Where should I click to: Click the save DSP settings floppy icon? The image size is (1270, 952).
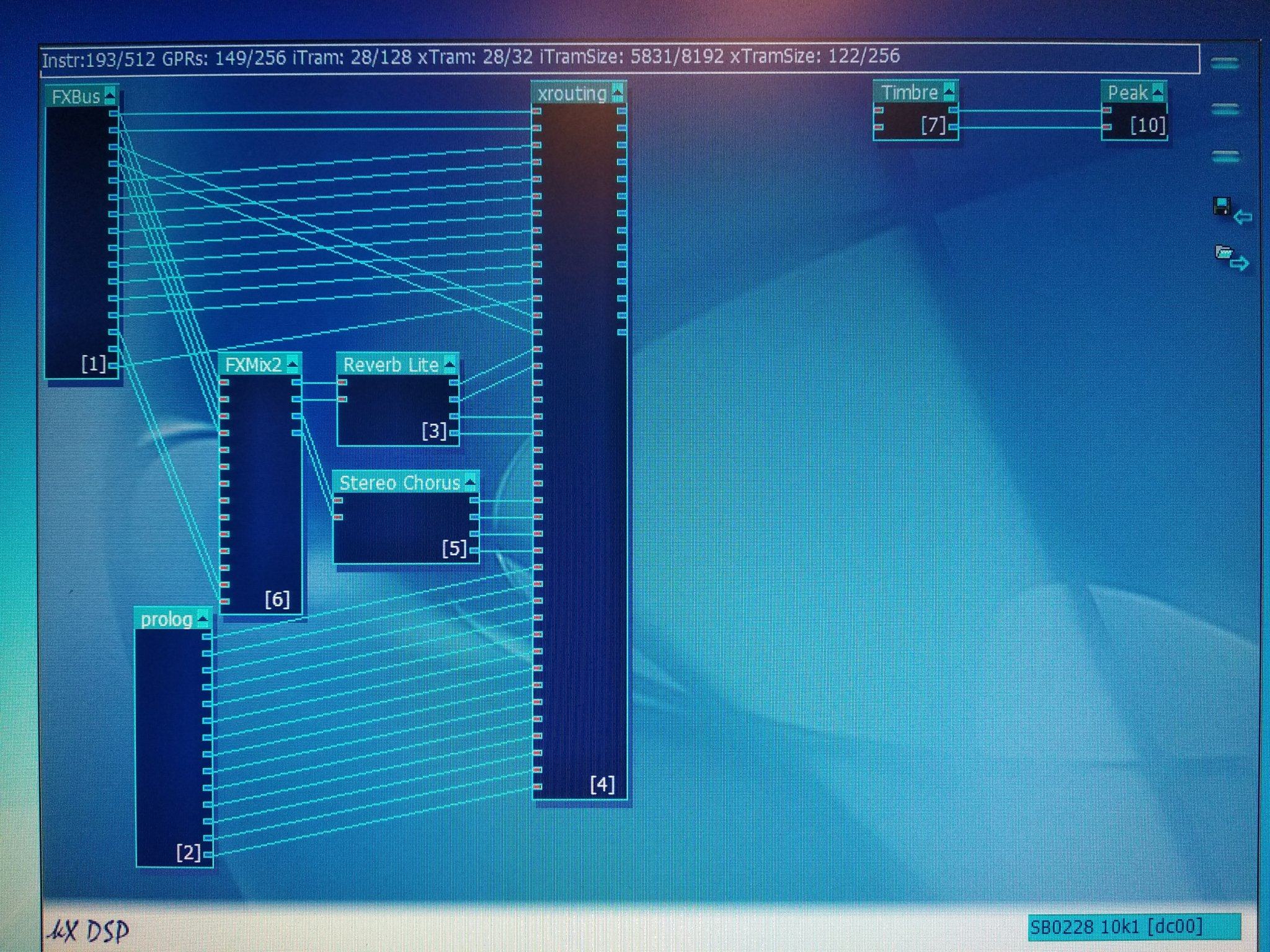(1222, 207)
